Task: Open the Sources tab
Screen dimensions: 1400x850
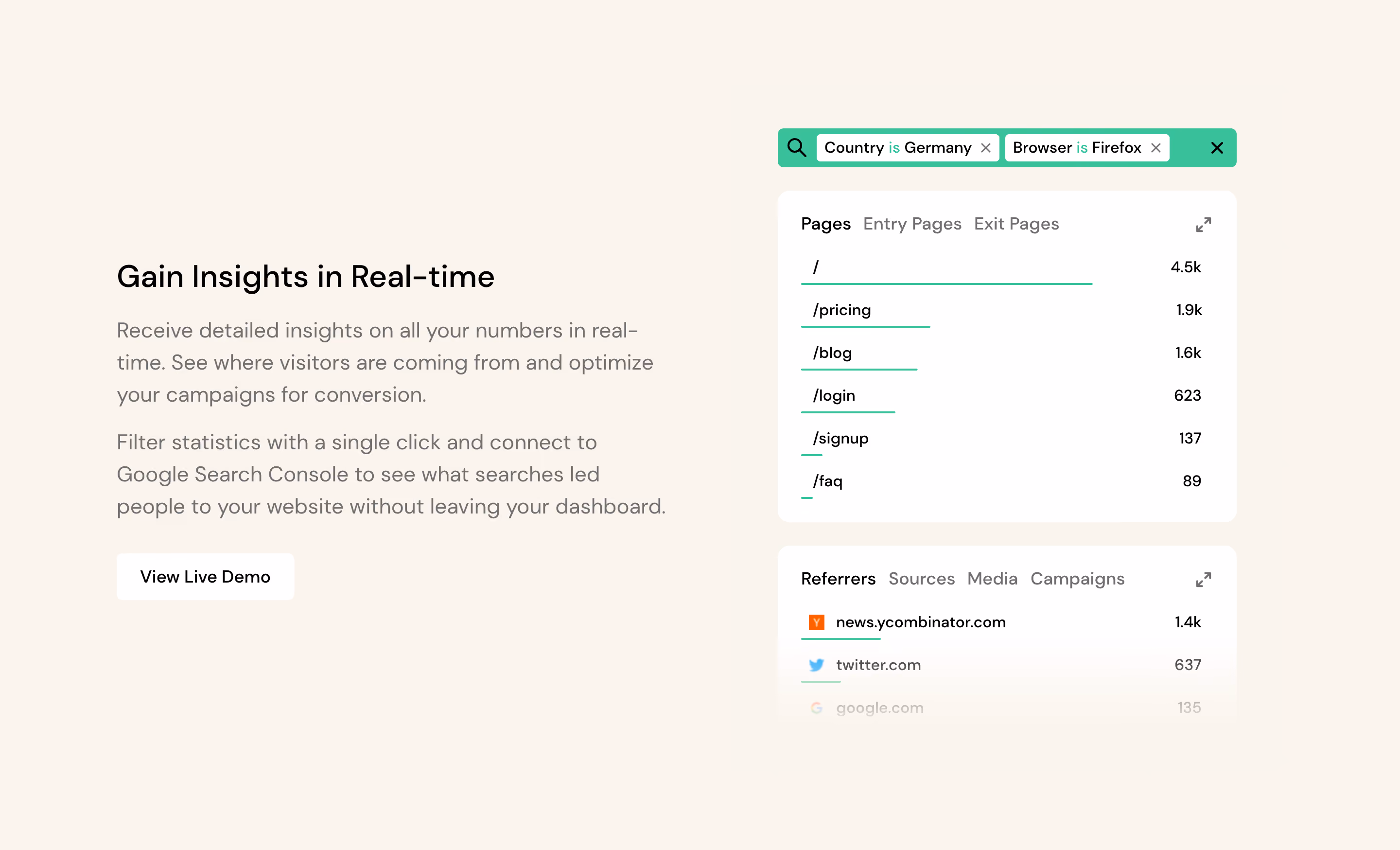Action: 921,578
